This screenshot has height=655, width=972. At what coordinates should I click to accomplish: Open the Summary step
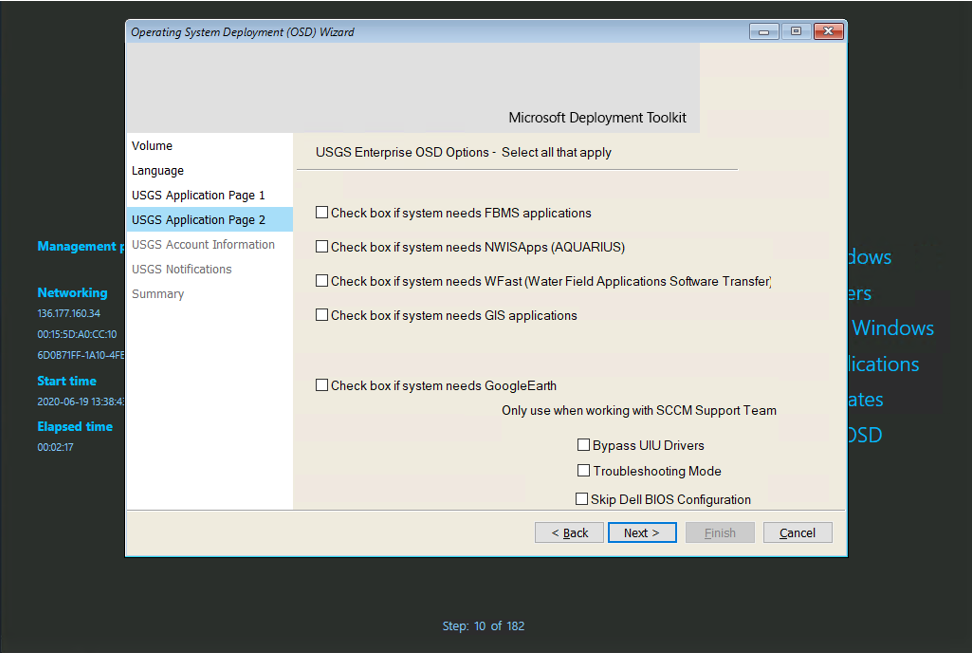pyautogui.click(x=210, y=294)
